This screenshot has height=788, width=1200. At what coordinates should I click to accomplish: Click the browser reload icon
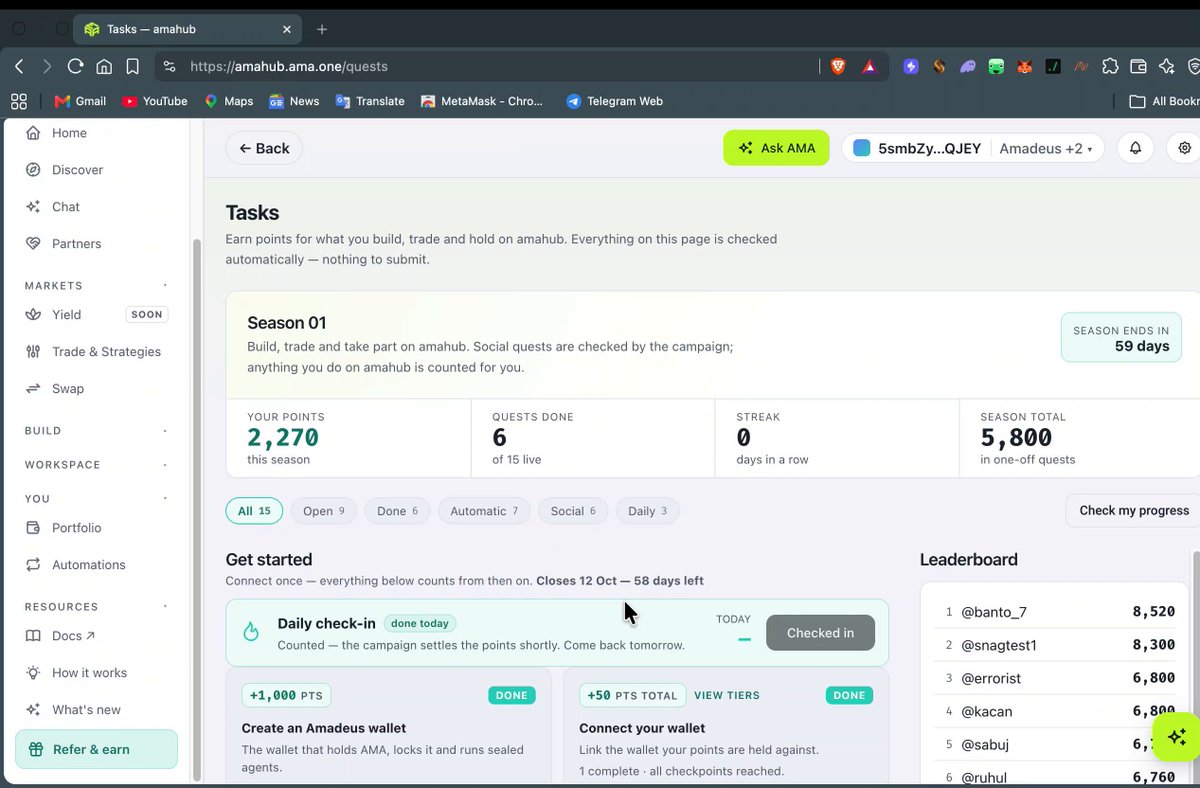[x=75, y=66]
